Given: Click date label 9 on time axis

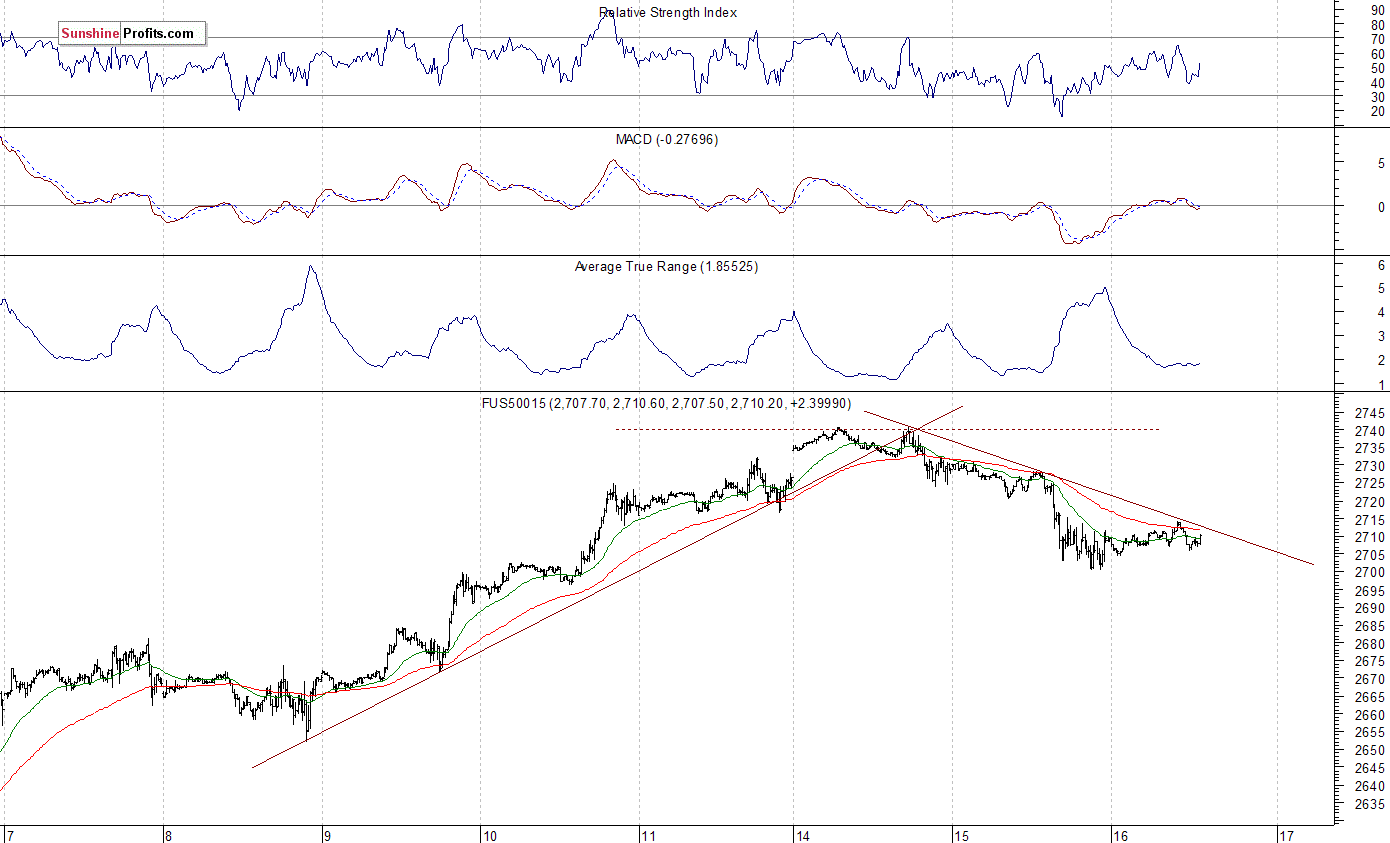Looking at the screenshot, I should tap(326, 834).
